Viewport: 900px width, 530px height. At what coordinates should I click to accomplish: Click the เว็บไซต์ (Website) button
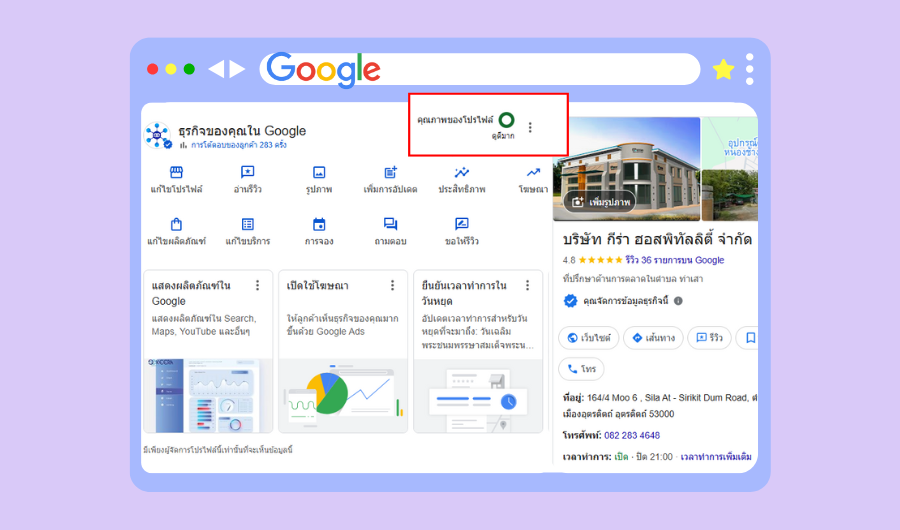[x=588, y=338]
